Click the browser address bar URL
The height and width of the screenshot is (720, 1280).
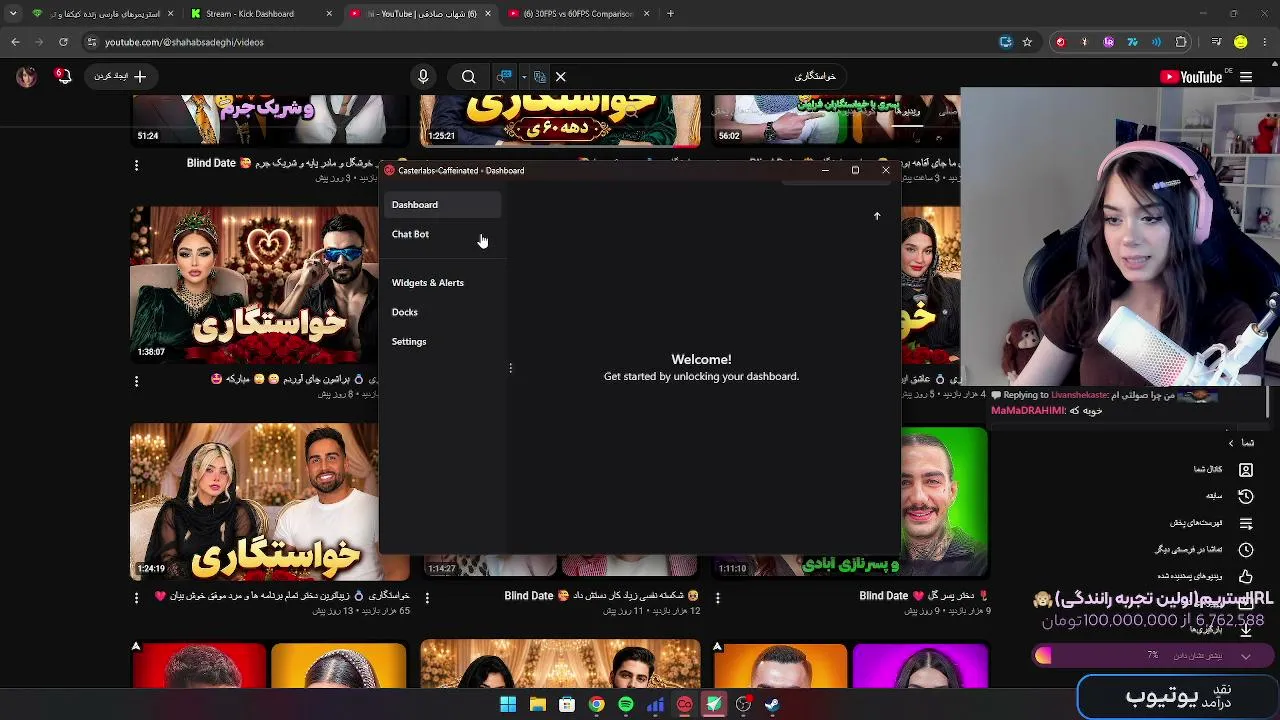[184, 42]
